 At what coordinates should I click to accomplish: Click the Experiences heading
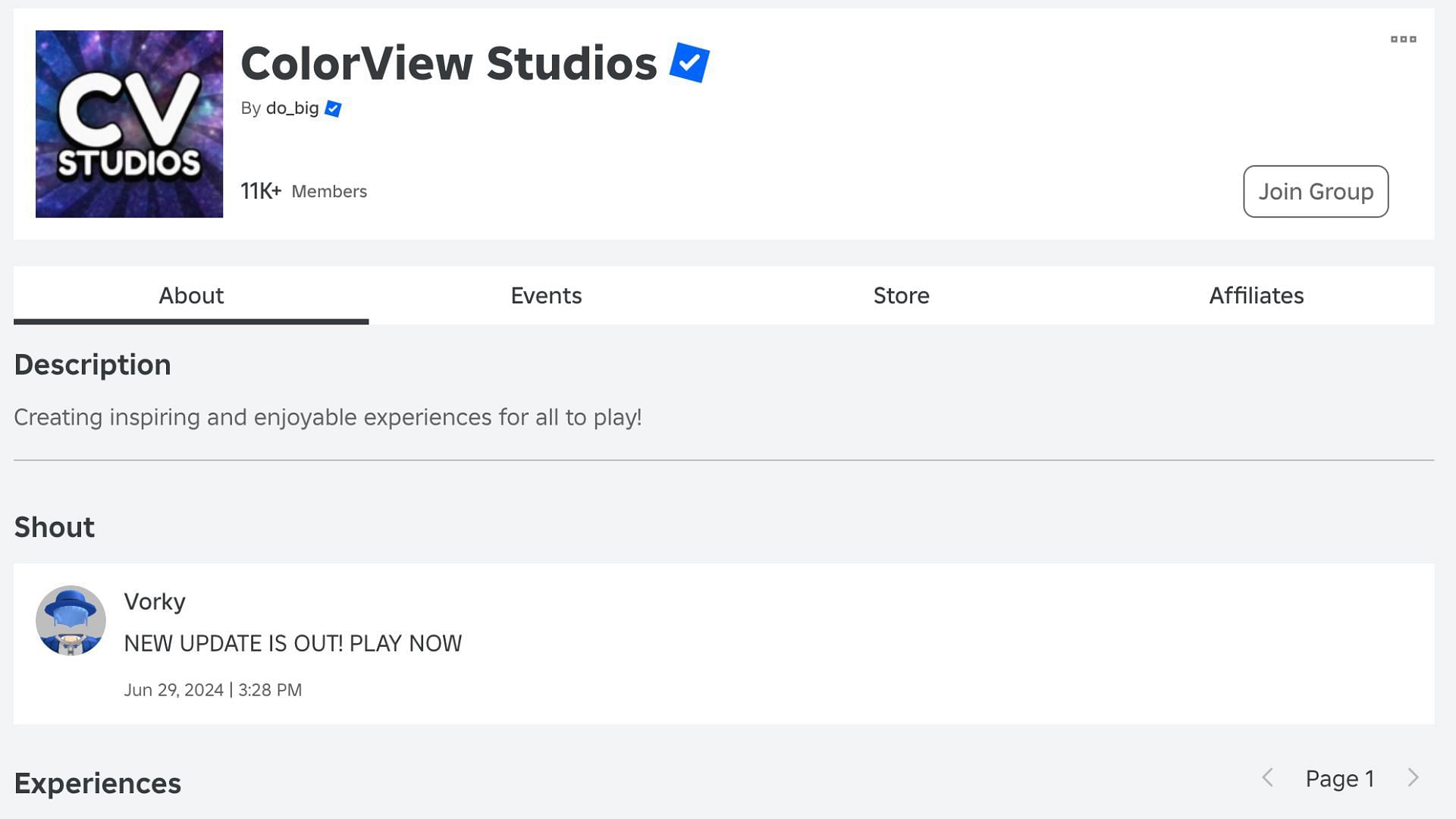pyautogui.click(x=98, y=783)
